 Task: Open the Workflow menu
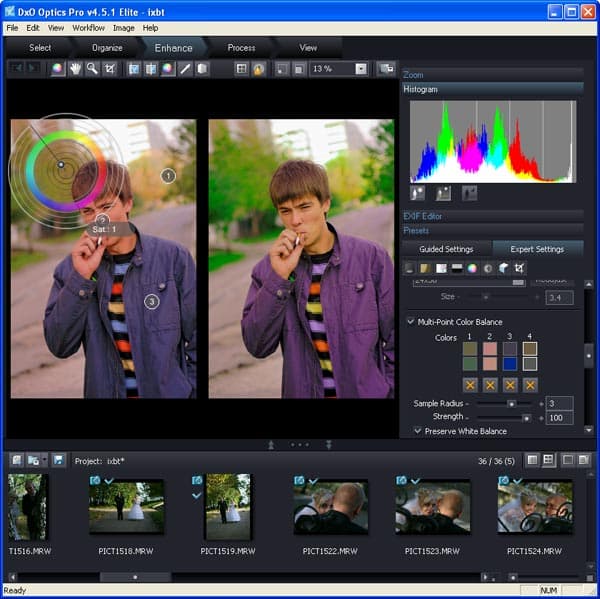click(x=88, y=28)
